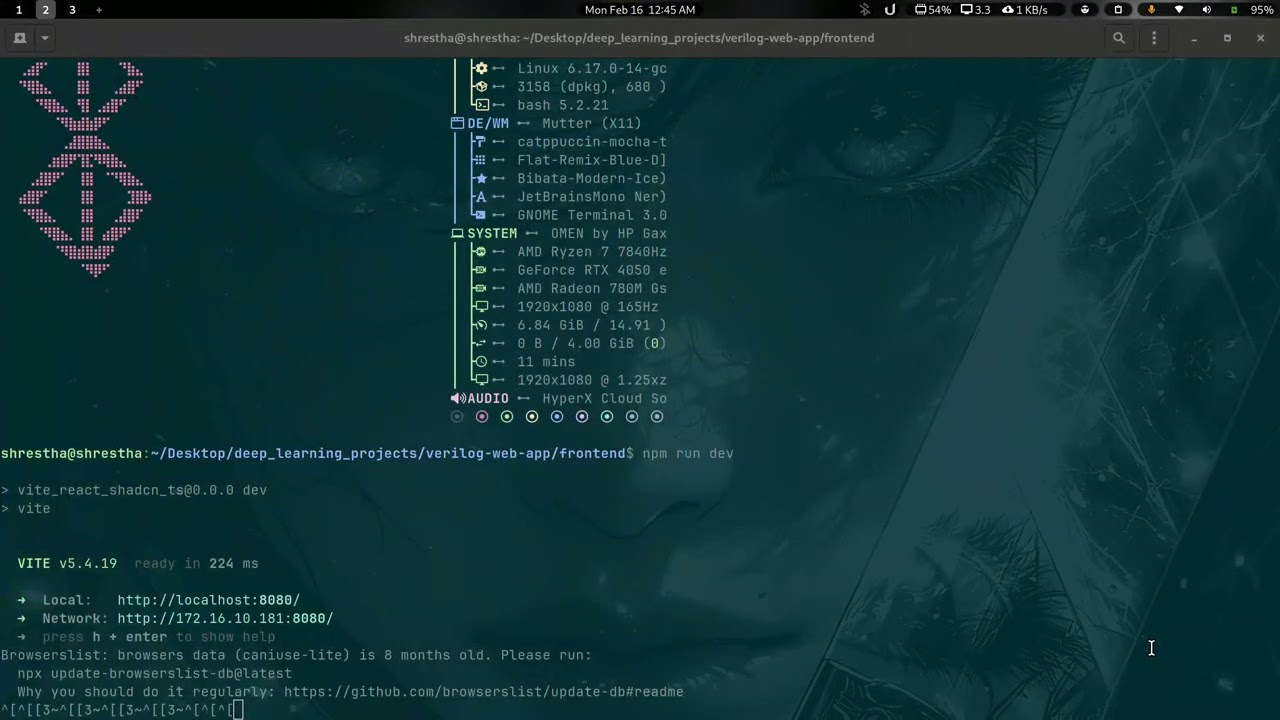Click the orange microphone indicator
Viewport: 1280px width, 720px height.
1151,10
